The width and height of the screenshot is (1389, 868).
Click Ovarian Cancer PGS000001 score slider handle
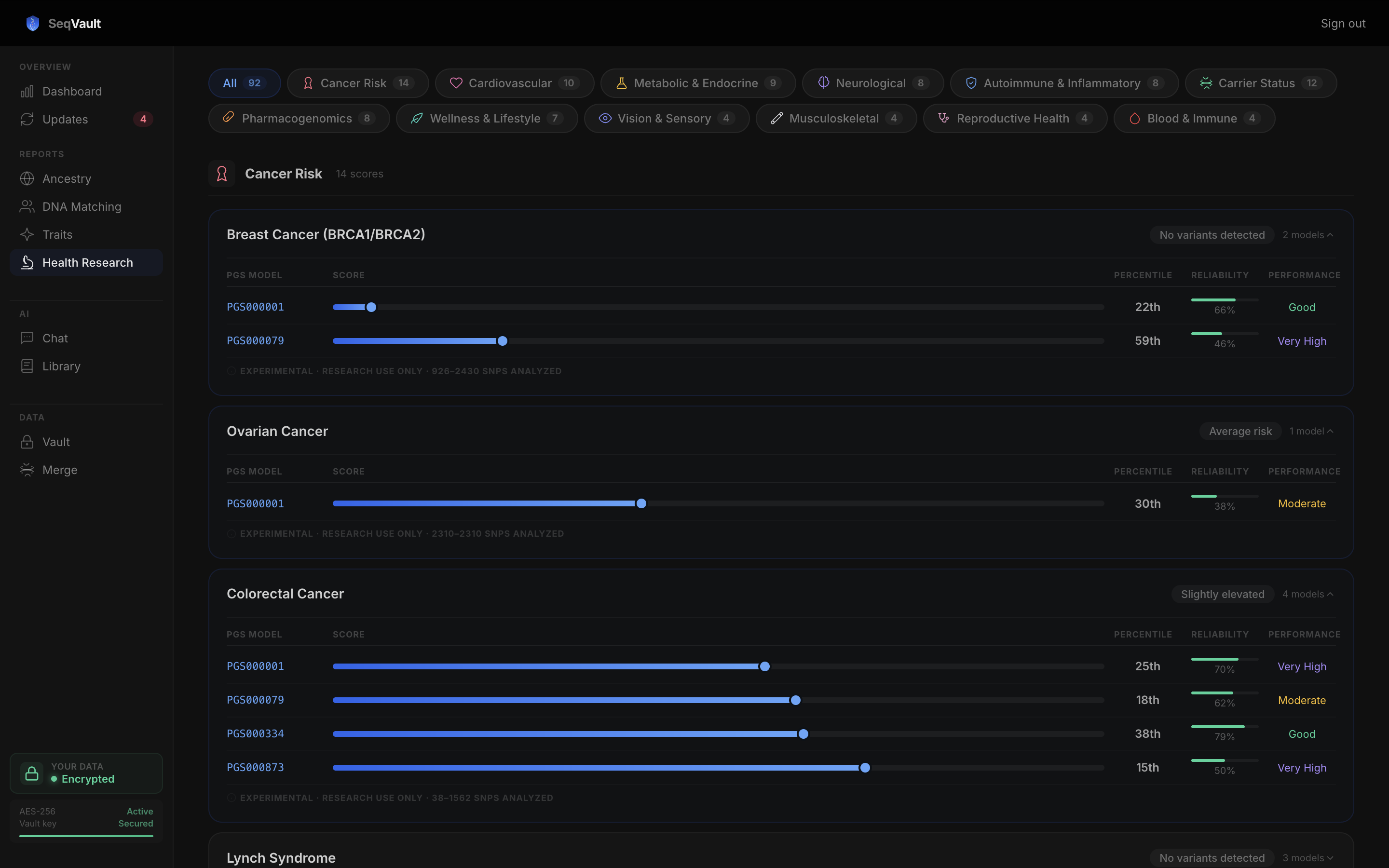[641, 503]
